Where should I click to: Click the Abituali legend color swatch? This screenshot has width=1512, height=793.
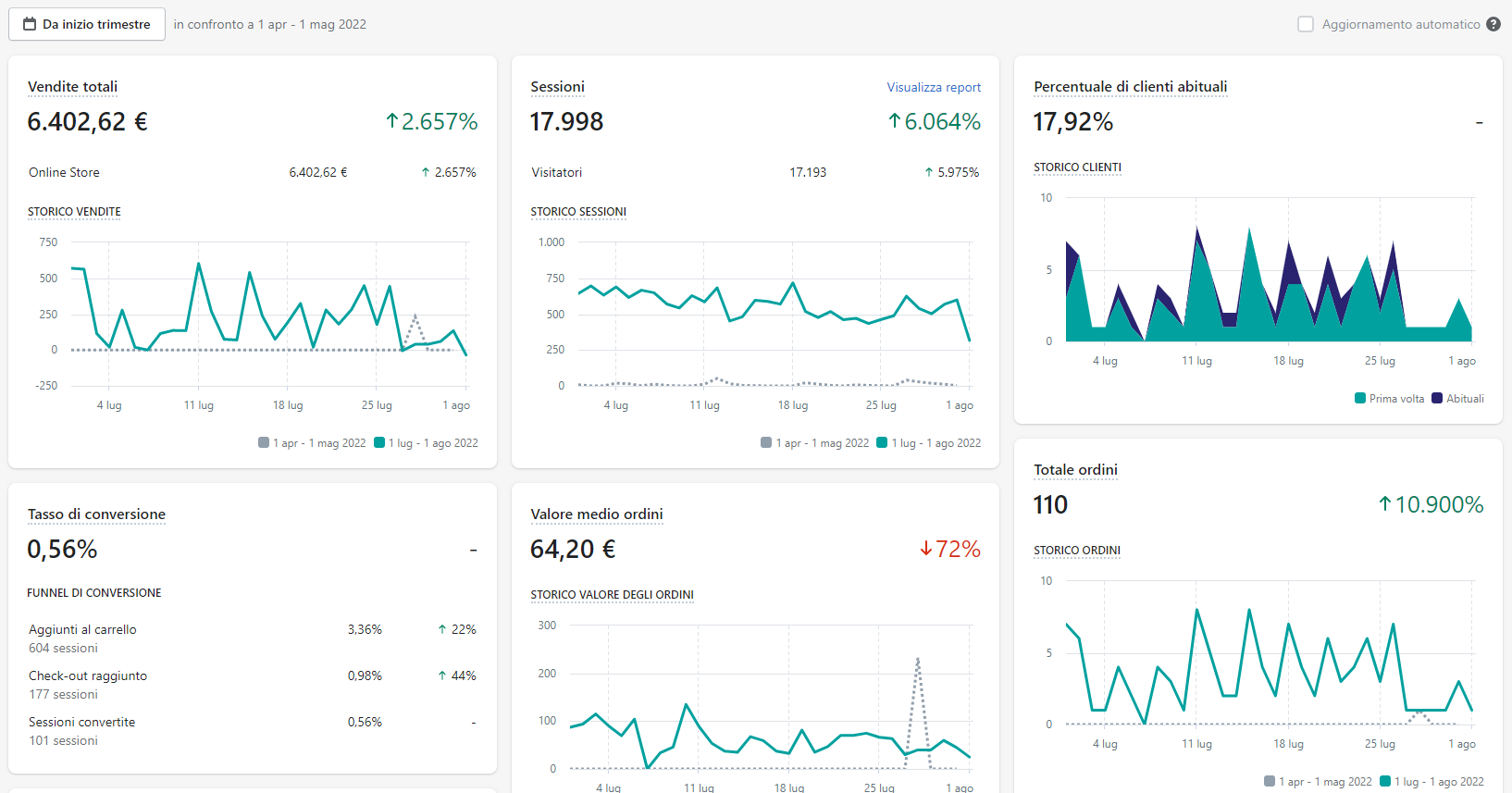point(1437,399)
